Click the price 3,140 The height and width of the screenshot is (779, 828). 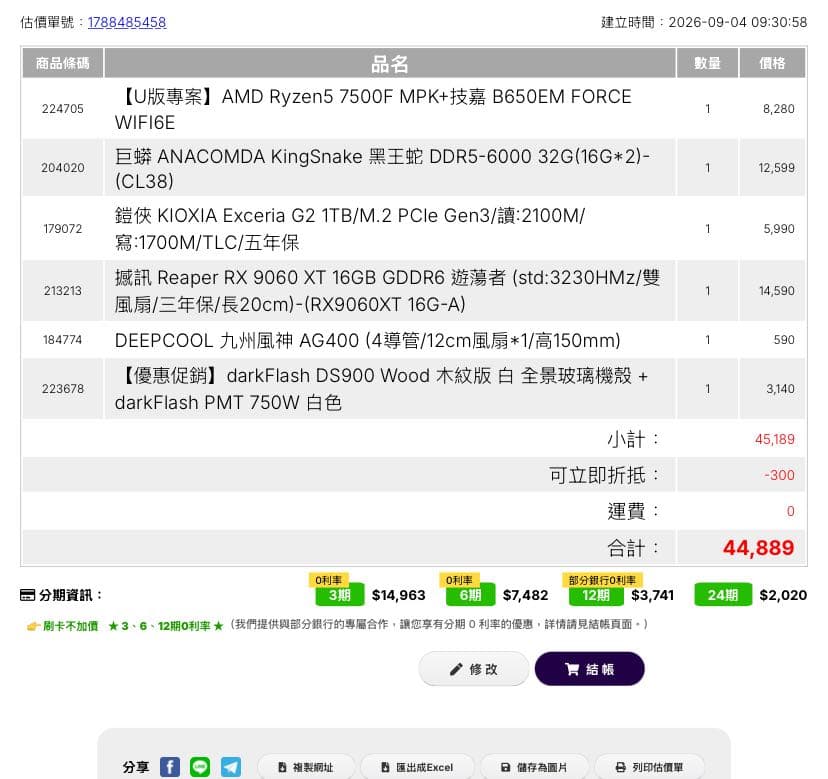[780, 389]
